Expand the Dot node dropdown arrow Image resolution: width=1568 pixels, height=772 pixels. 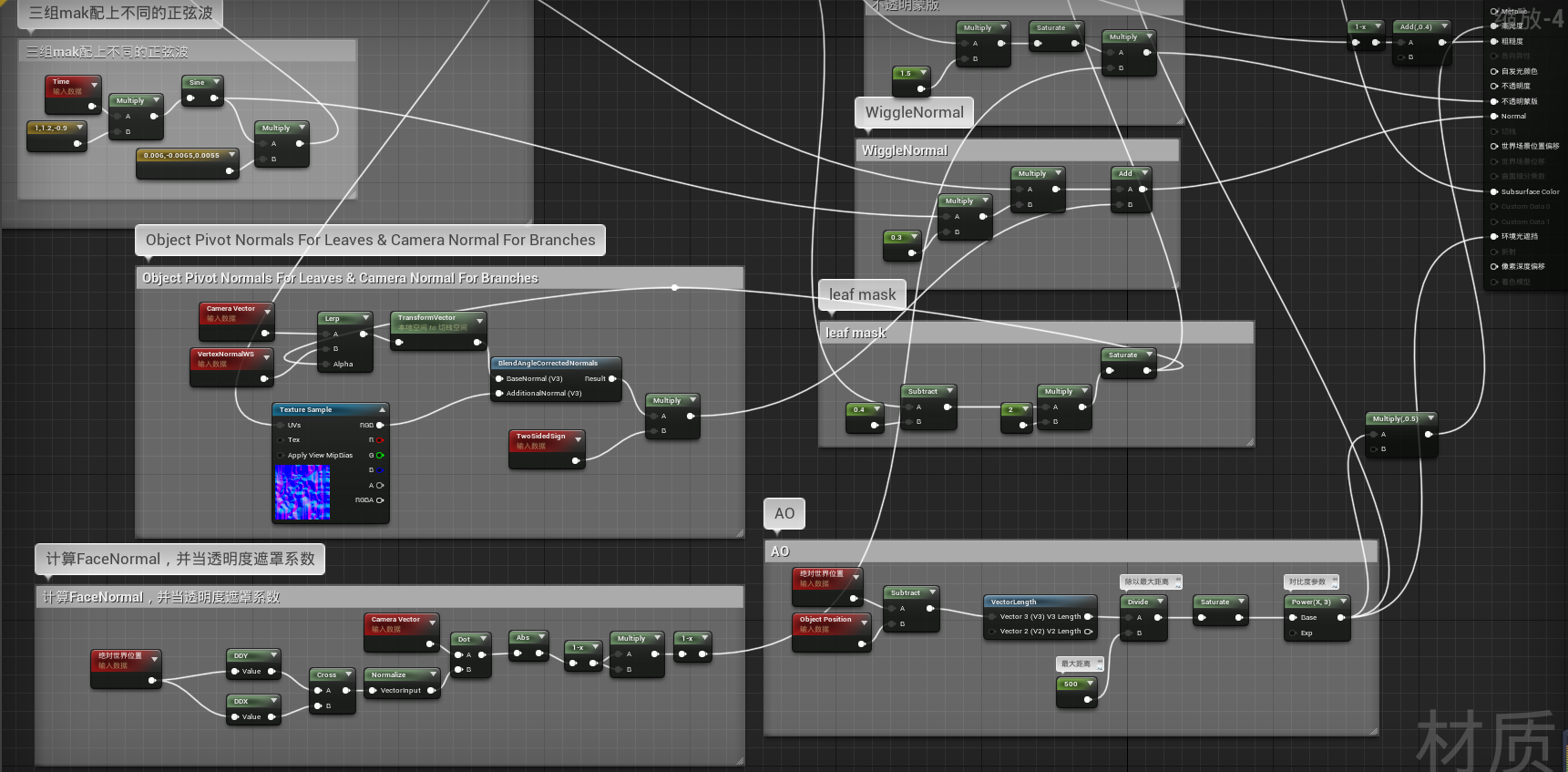click(x=484, y=639)
